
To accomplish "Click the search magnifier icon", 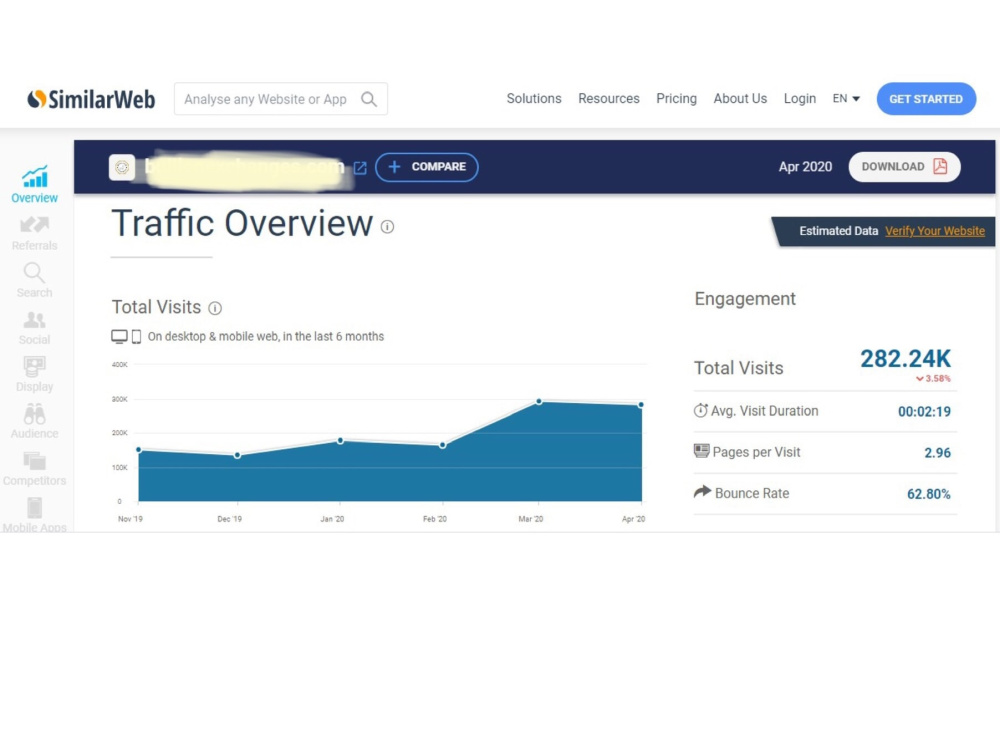I will (369, 99).
